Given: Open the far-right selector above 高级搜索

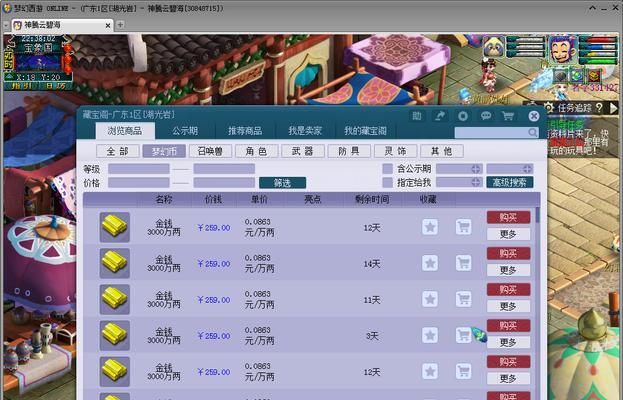Looking at the screenshot, I should point(510,168).
